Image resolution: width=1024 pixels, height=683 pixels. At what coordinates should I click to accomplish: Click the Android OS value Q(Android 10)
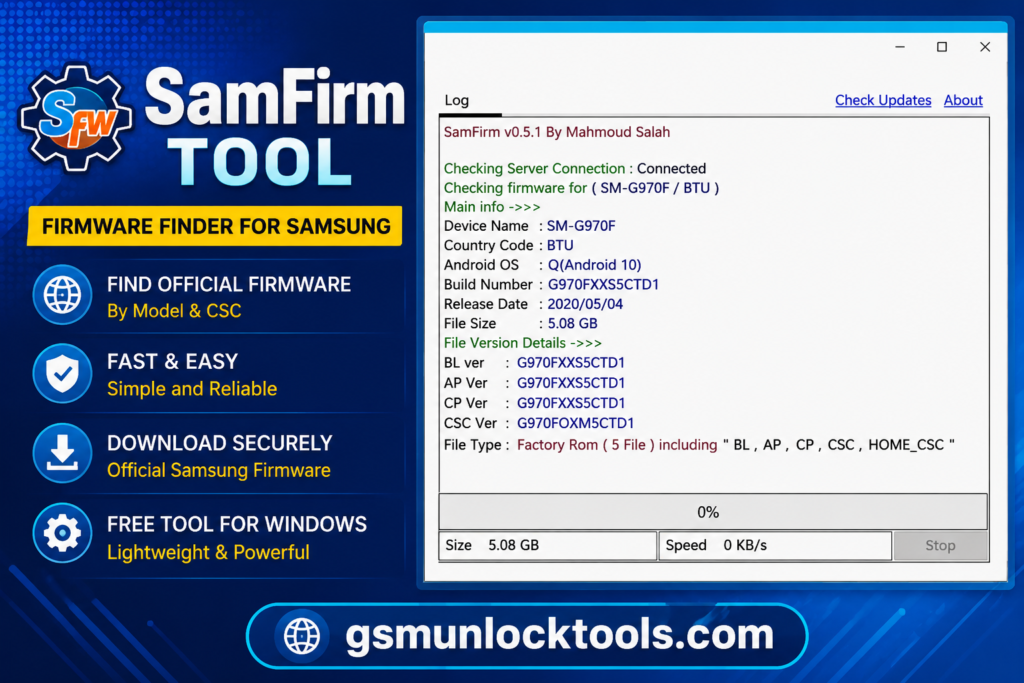point(594,265)
